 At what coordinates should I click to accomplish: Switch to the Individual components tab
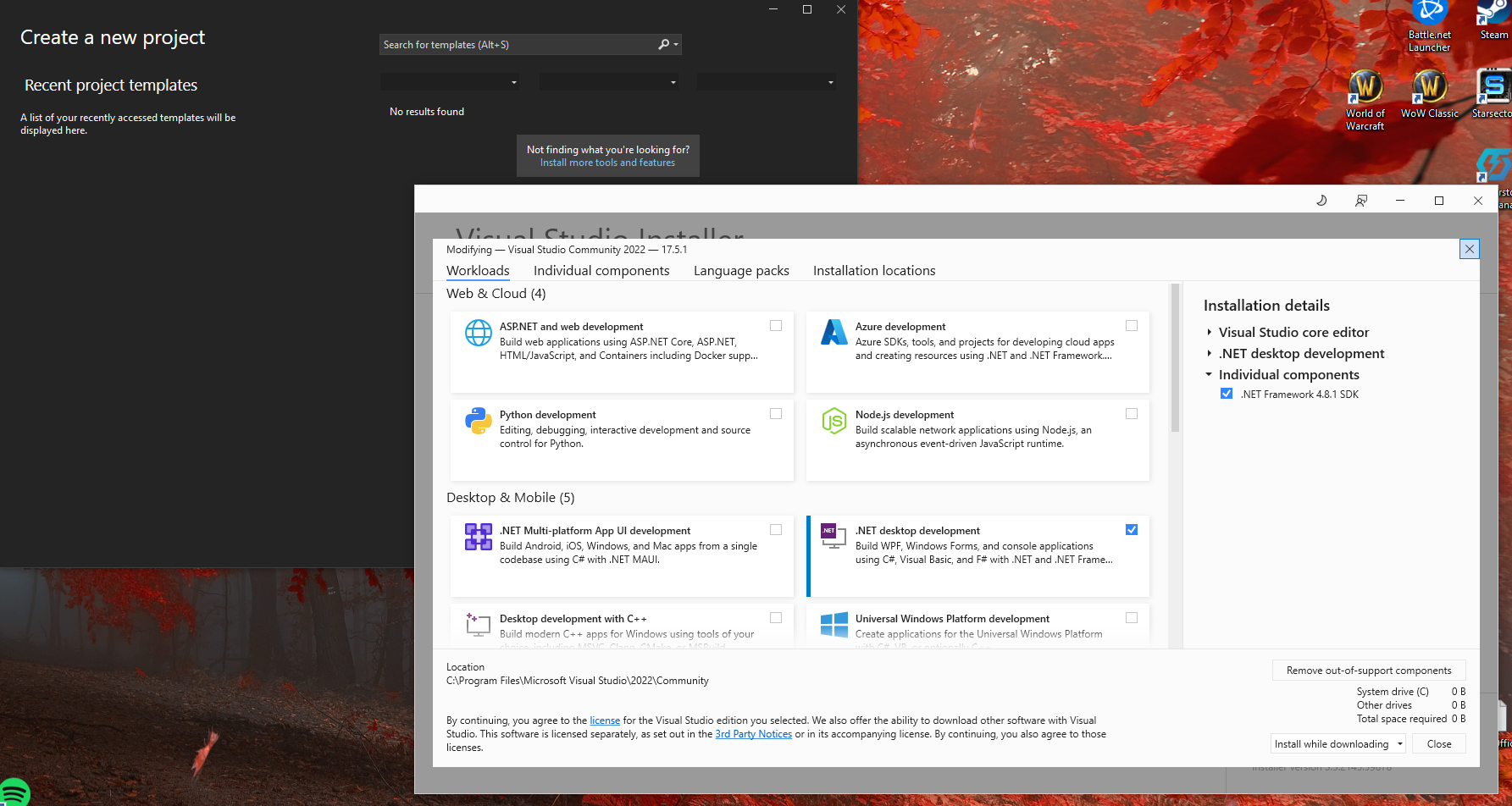601,271
